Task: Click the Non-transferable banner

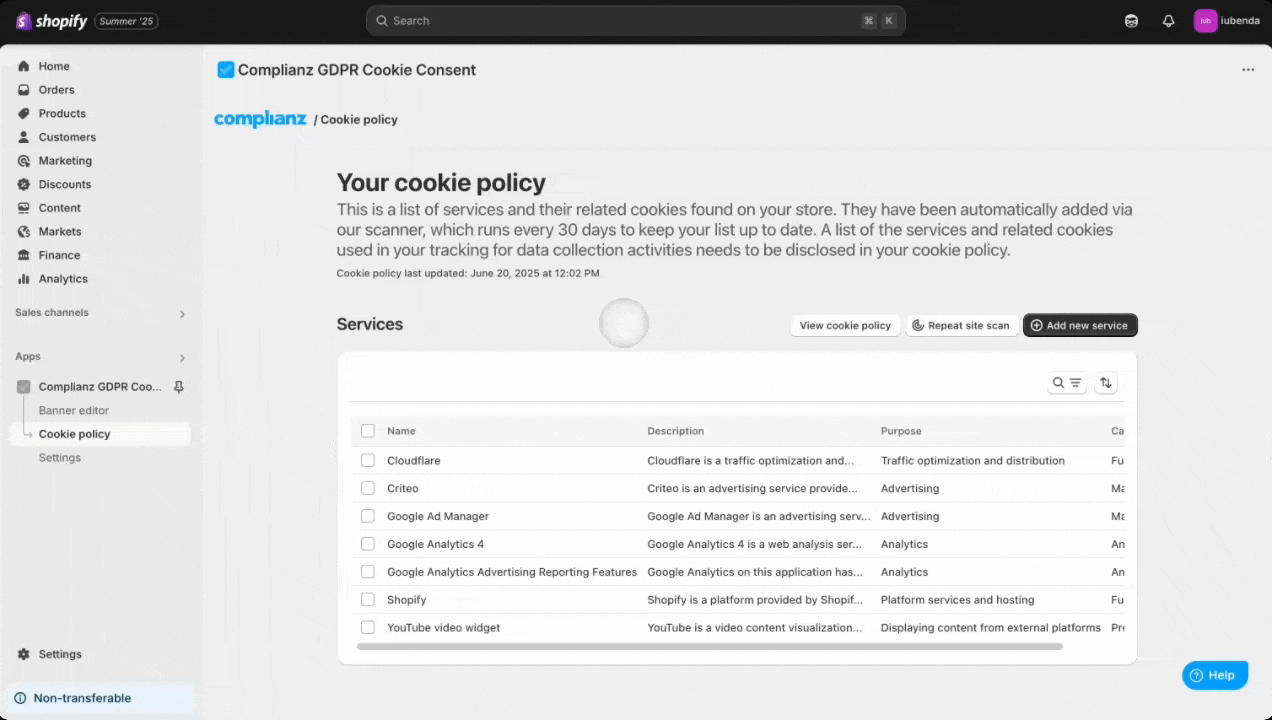Action: pyautogui.click(x=100, y=698)
